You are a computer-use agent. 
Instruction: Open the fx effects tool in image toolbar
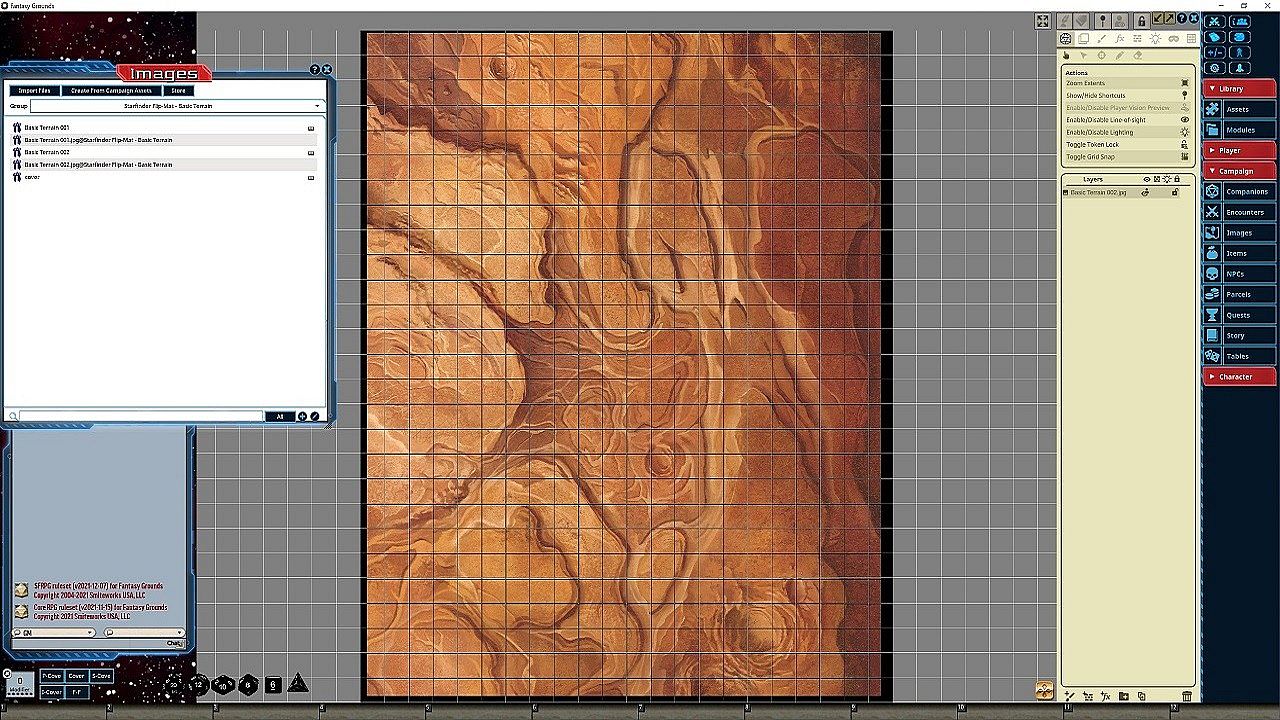pos(1119,39)
